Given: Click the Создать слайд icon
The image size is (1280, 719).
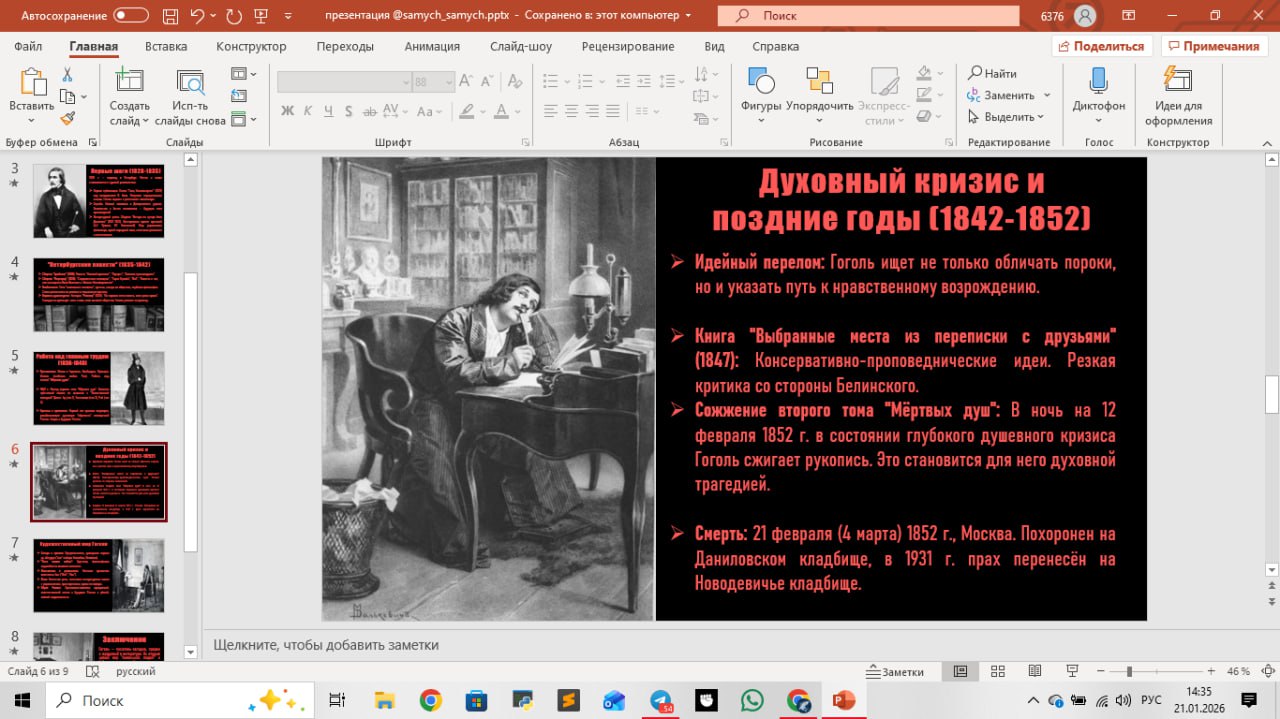Looking at the screenshot, I should pos(129,81).
